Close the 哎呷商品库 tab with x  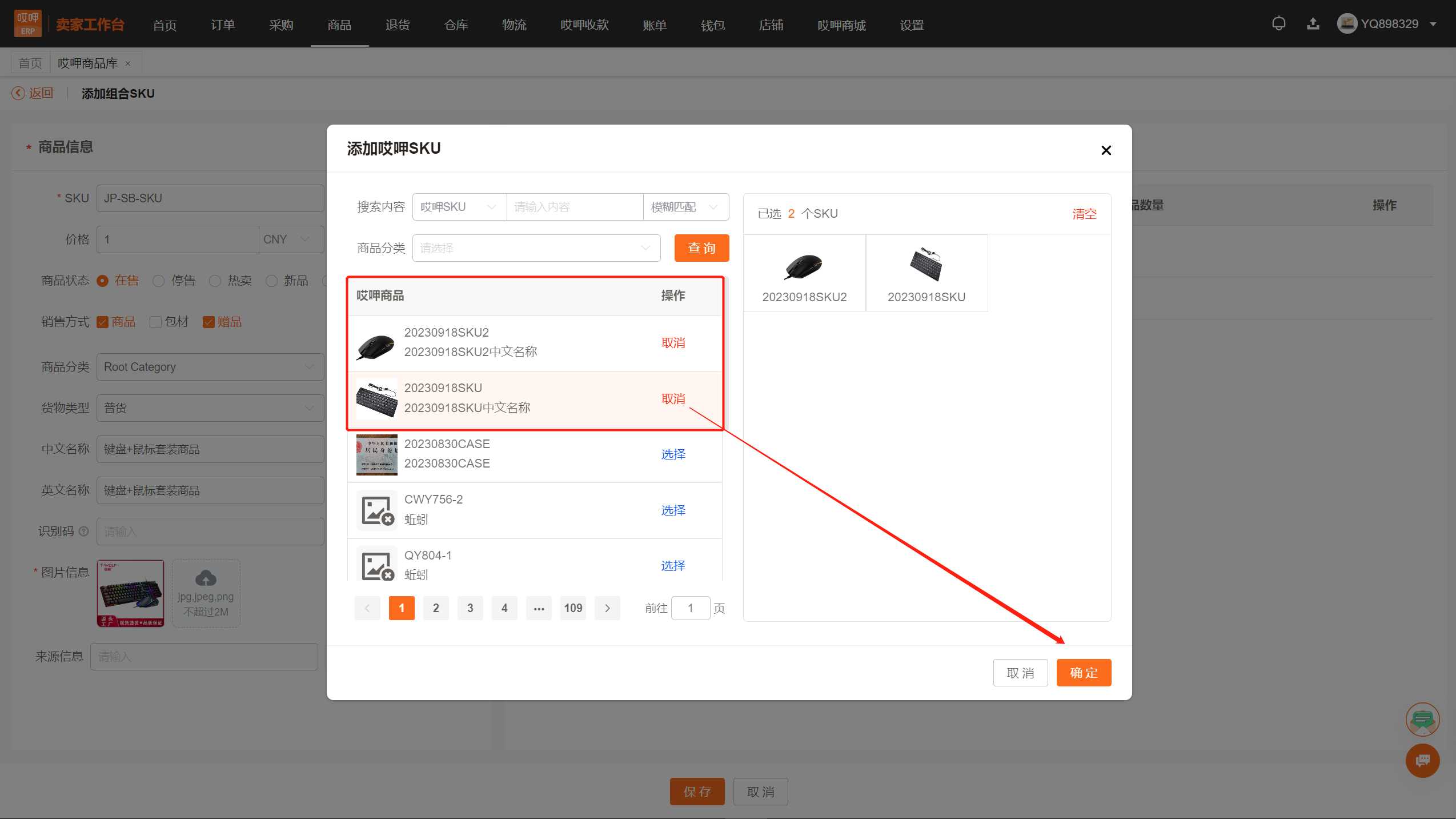[x=128, y=63]
